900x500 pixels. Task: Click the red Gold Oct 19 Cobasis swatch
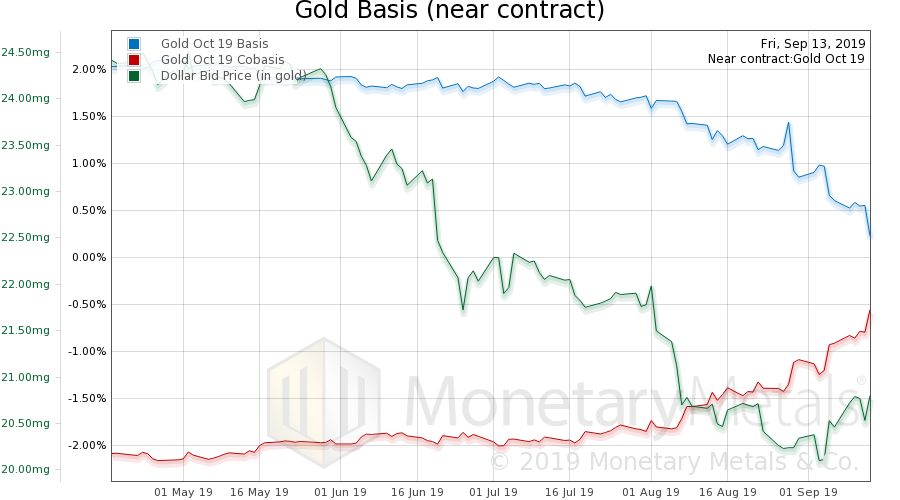134,60
